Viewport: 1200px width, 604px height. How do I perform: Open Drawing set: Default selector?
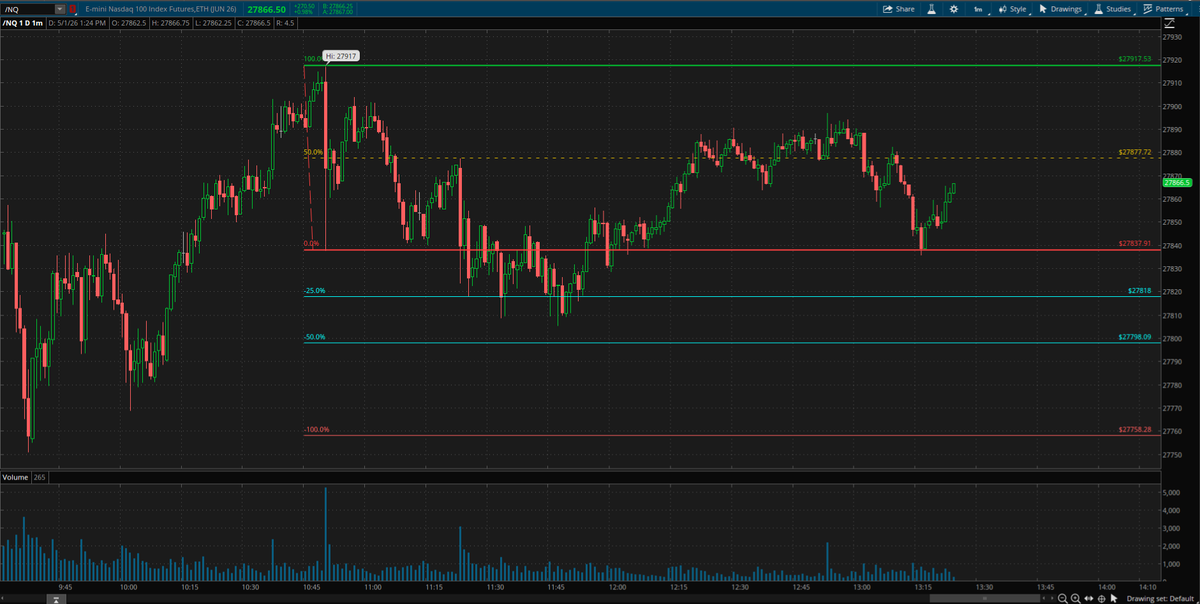[x=1158, y=598]
